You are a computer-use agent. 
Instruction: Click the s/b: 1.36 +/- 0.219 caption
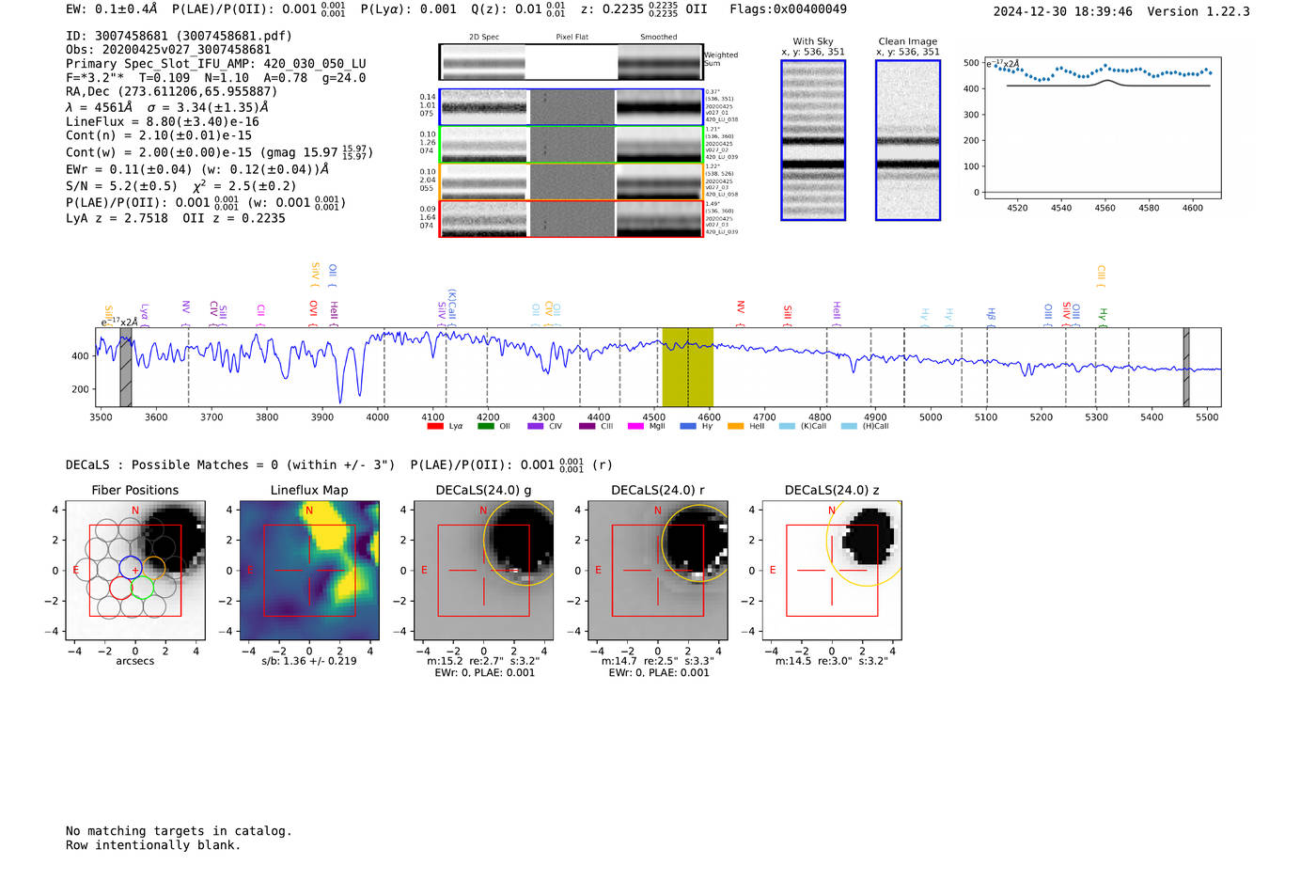point(309,661)
